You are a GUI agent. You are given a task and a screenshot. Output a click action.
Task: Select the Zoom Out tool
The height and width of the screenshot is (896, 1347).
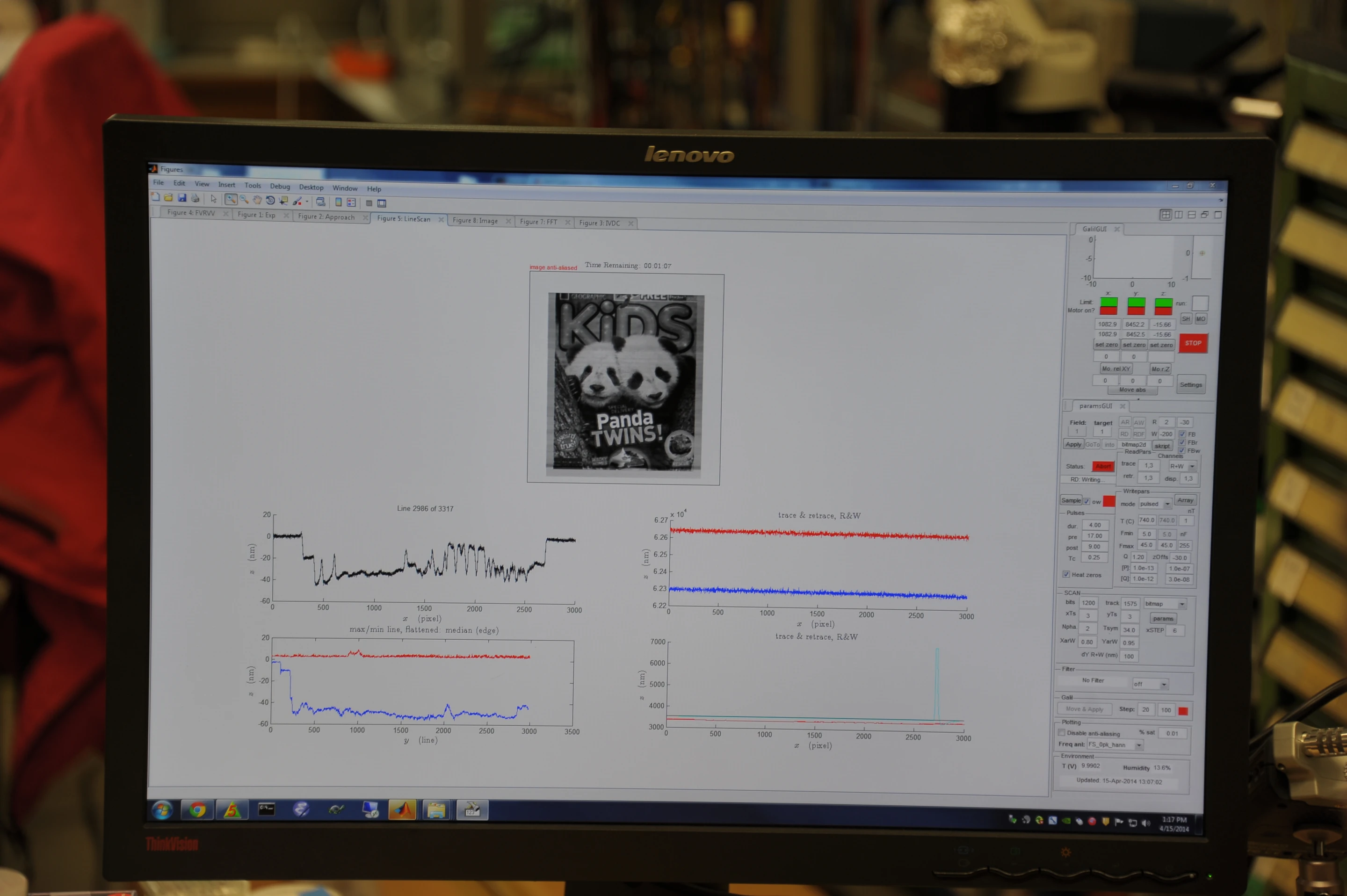(x=244, y=199)
